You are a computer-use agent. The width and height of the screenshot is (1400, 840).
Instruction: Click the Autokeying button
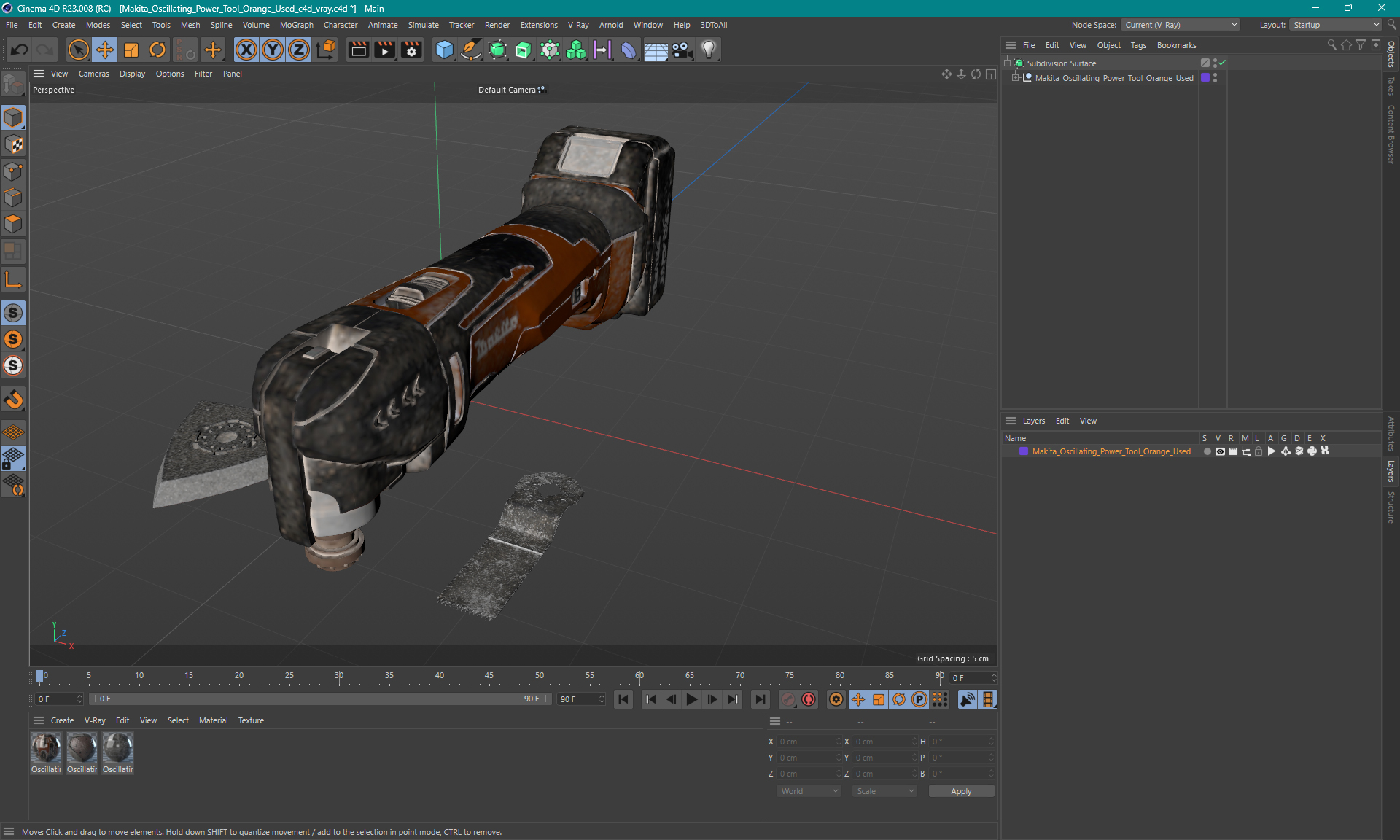[809, 699]
